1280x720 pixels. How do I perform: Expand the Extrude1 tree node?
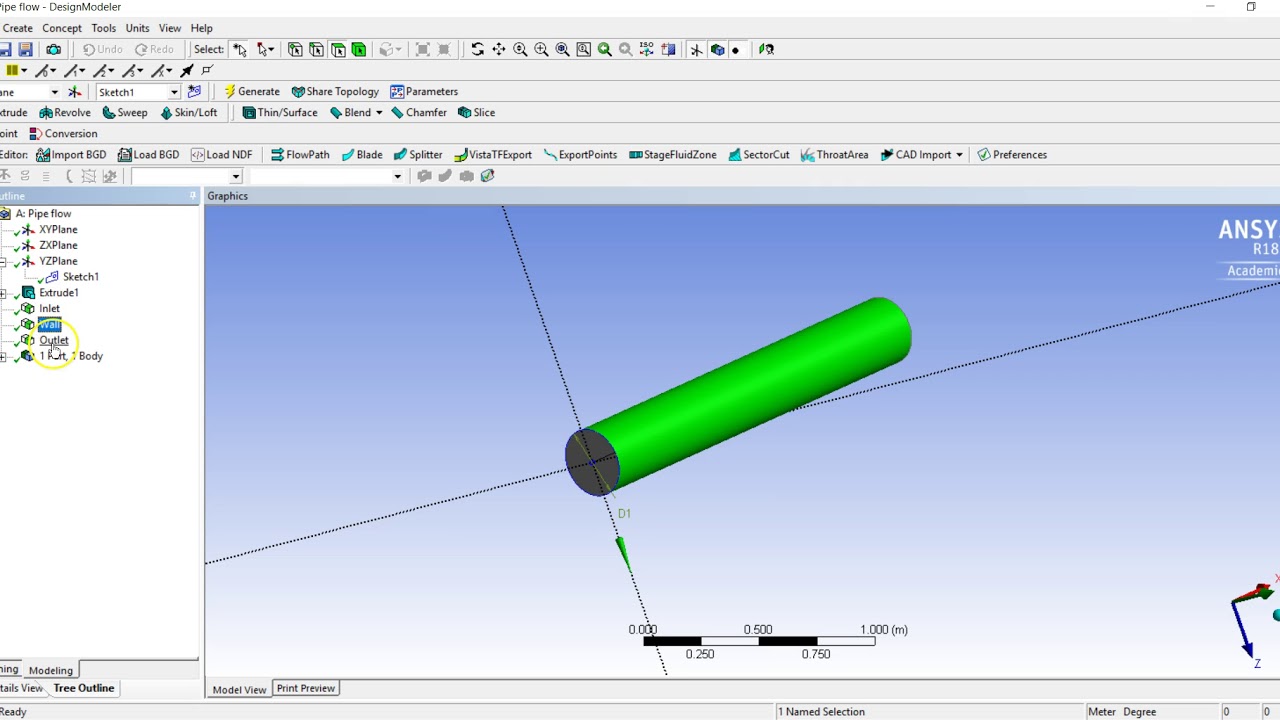click(x=3, y=294)
